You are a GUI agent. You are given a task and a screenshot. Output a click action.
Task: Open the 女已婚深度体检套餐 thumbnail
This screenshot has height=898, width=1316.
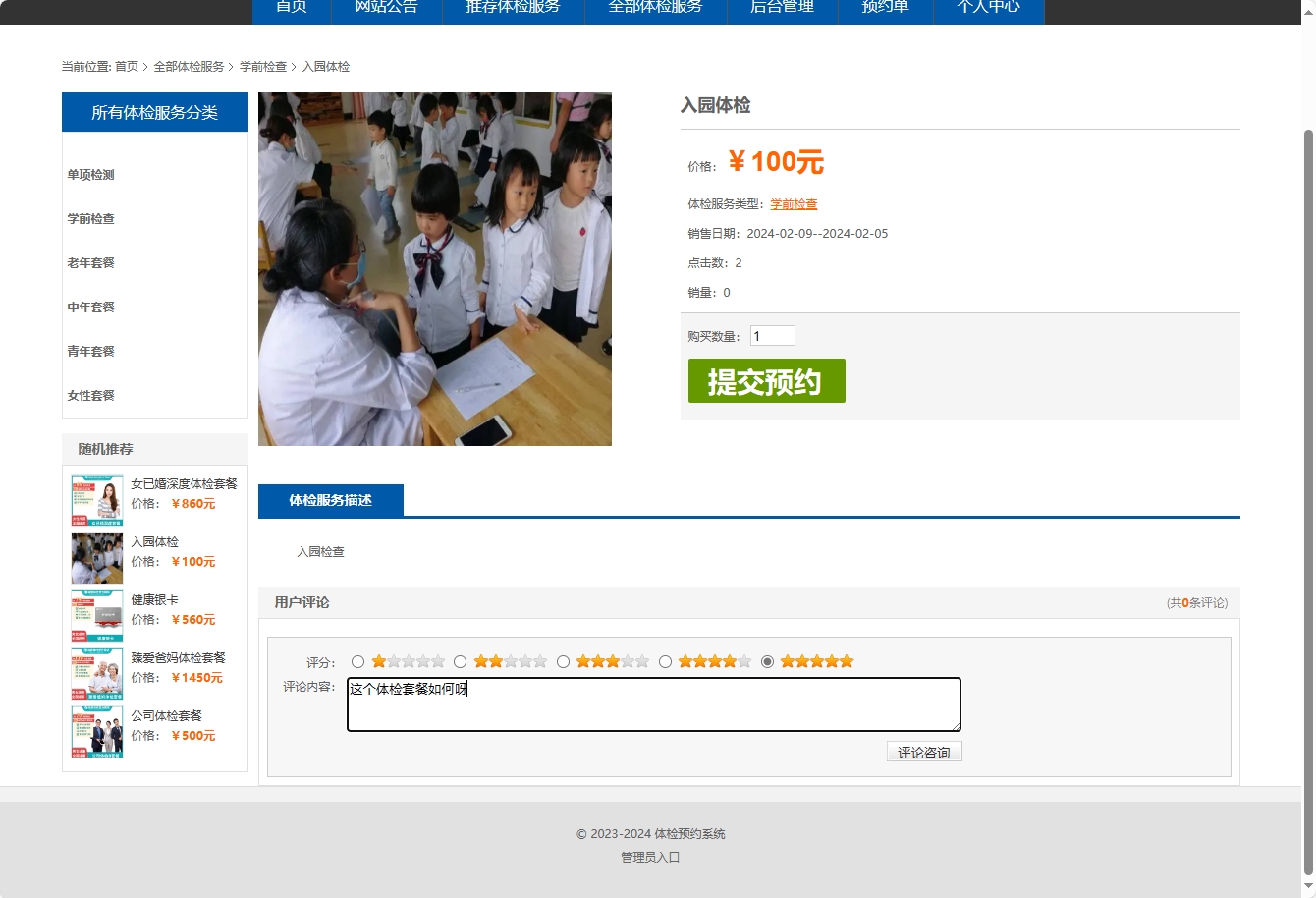click(x=96, y=499)
